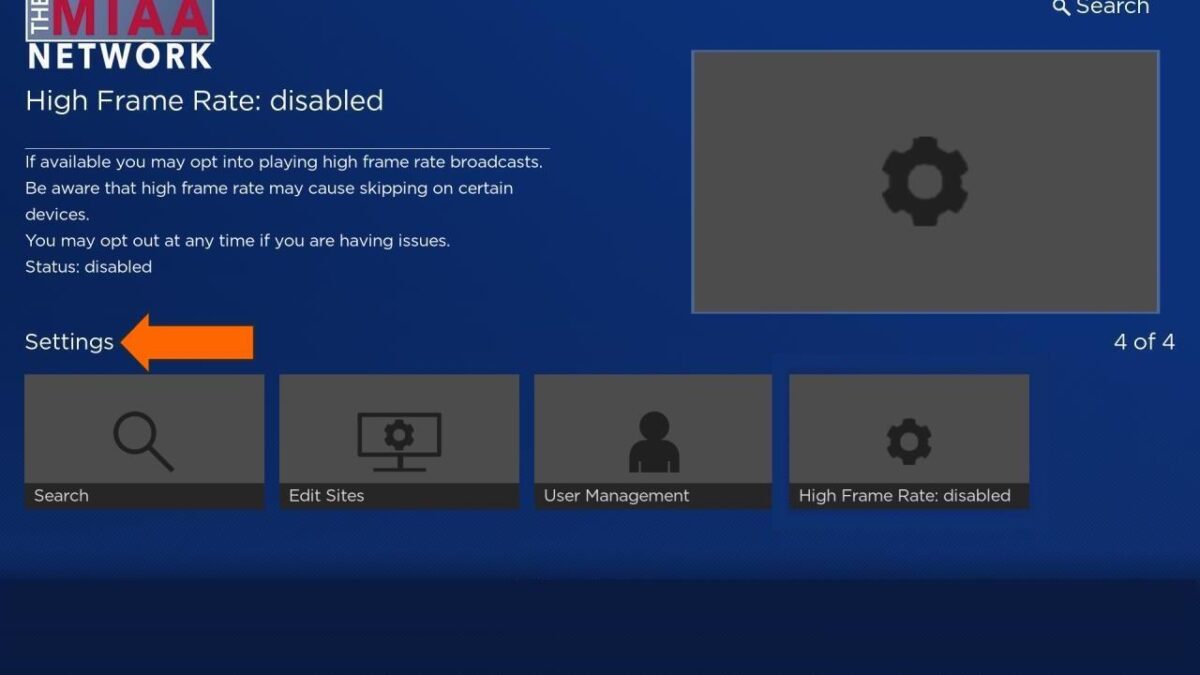Viewport: 1200px width, 675px height.
Task: Click the Status: disabled indicator
Action: tap(88, 266)
